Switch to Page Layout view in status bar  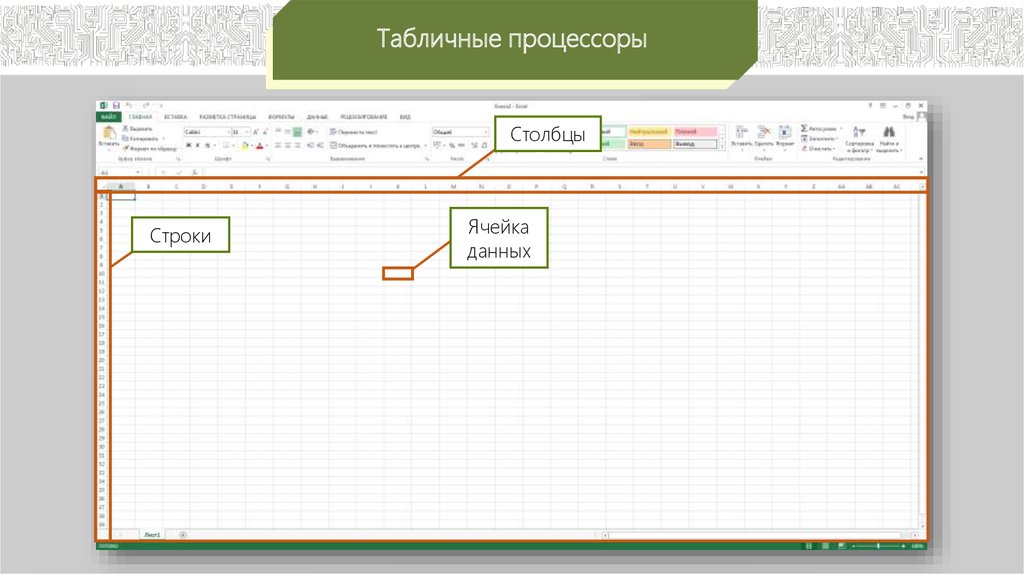click(825, 546)
